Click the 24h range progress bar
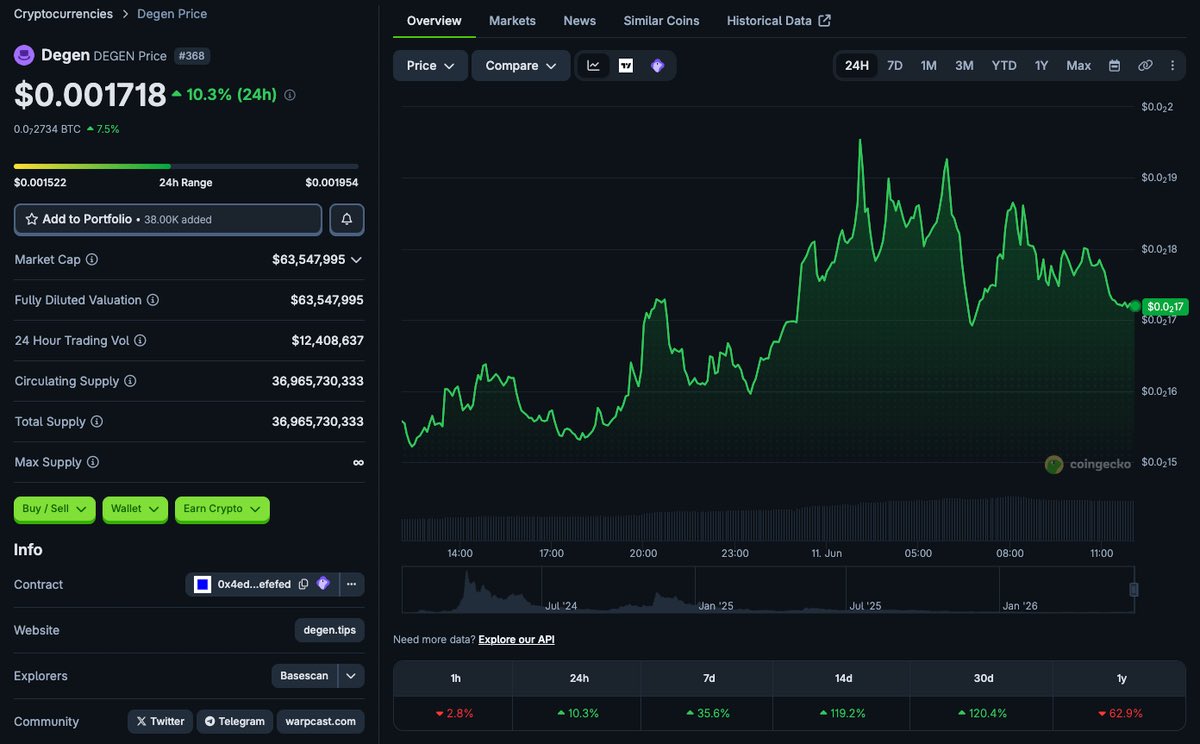The image size is (1200, 744). 186,166
